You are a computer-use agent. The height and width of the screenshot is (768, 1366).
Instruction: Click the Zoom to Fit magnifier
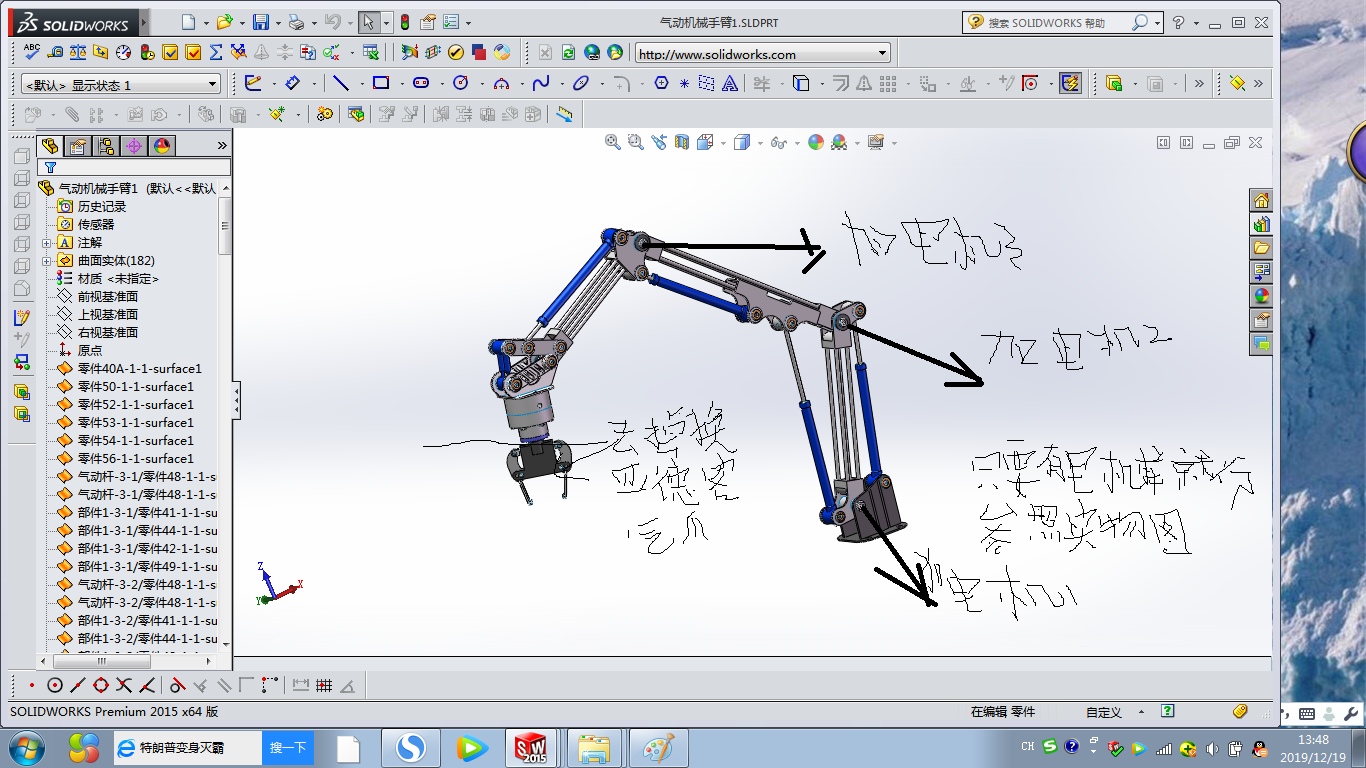click(x=613, y=143)
